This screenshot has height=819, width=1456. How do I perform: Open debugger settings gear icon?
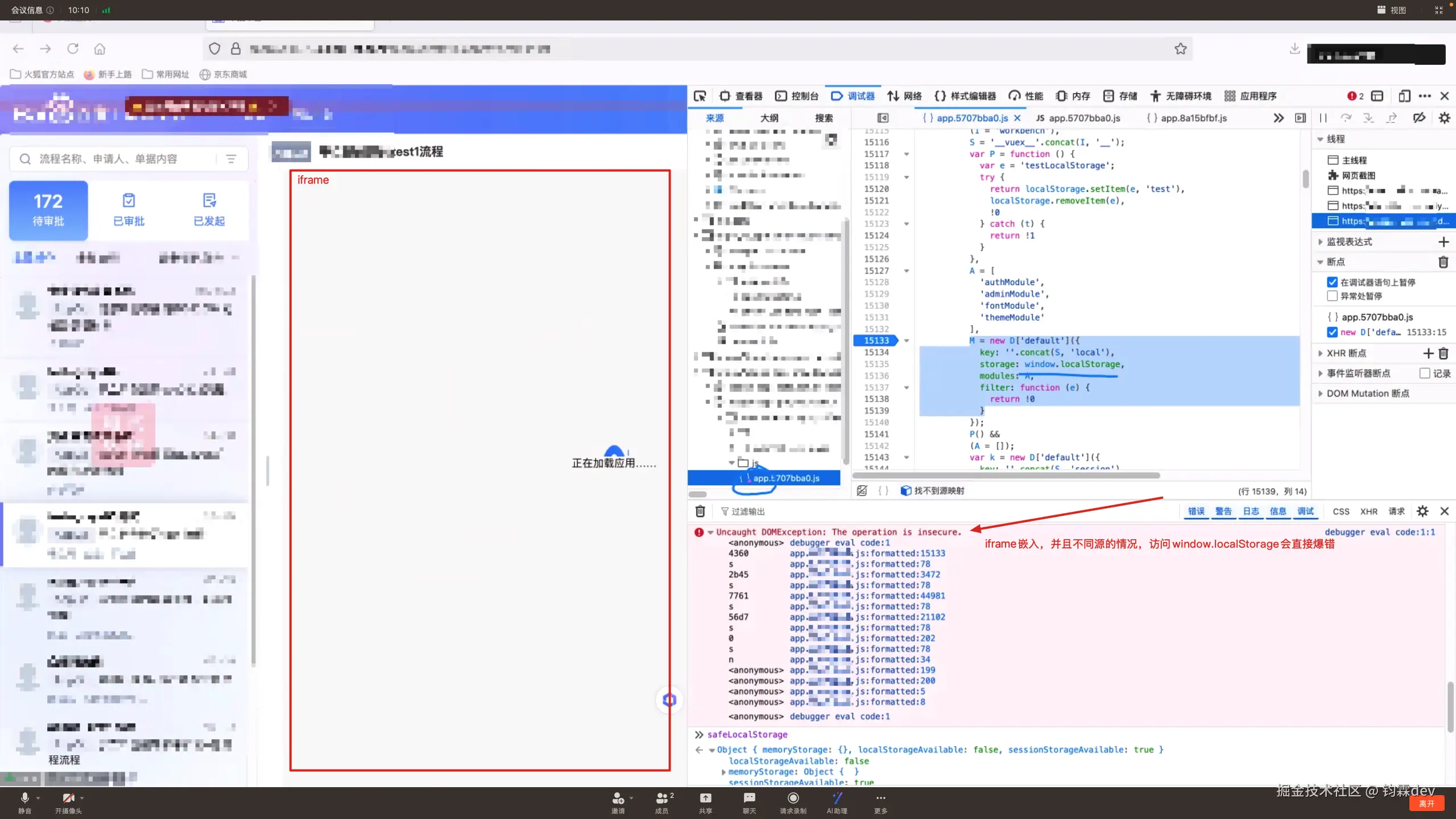point(1444,118)
